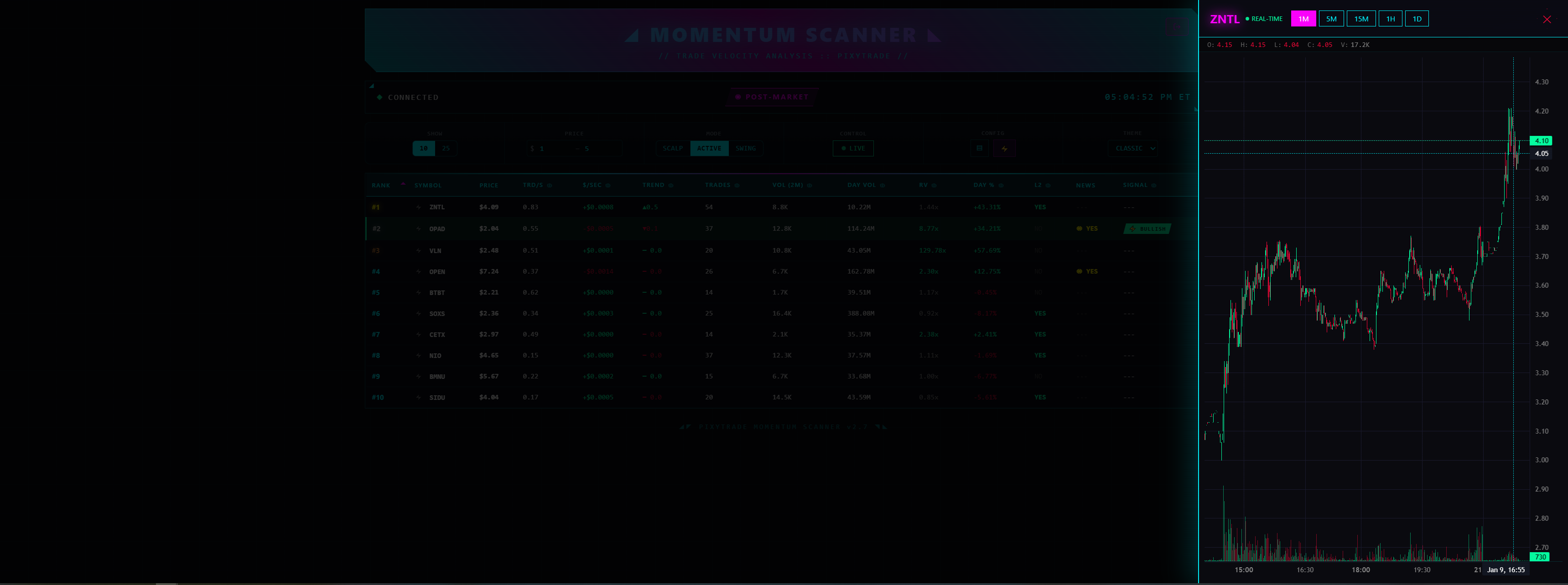Click the LIVE control button
This screenshot has width=1568, height=585.
(853, 148)
